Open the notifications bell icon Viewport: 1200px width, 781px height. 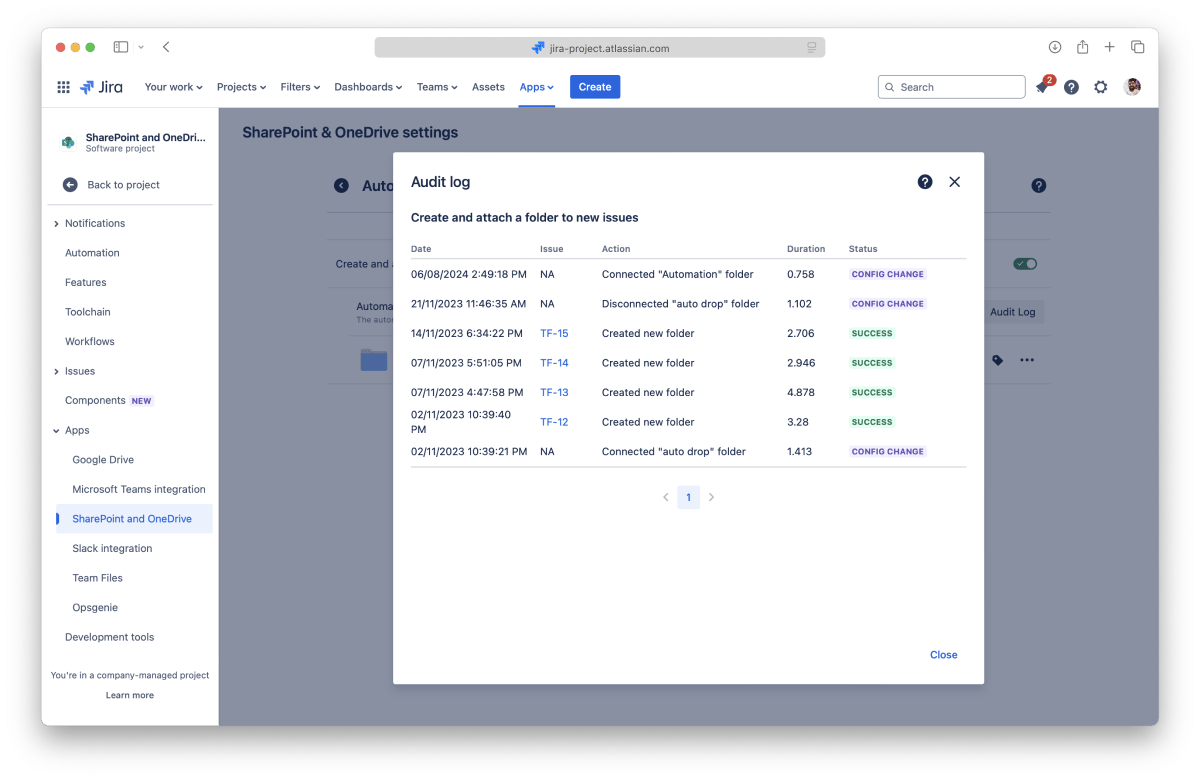pos(1042,87)
